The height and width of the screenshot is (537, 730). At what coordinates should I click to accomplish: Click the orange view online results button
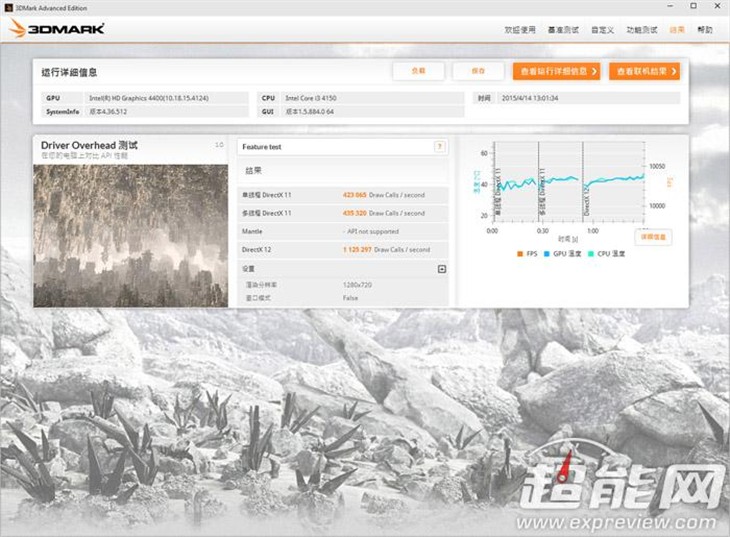[645, 71]
